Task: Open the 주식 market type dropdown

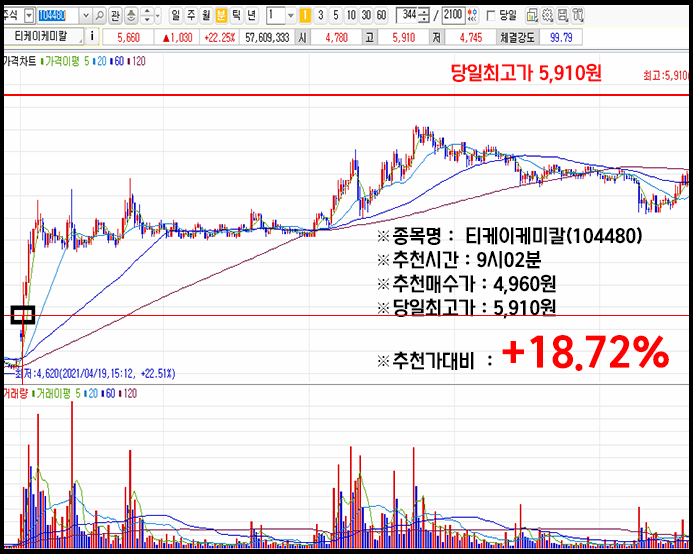Action: (x=29, y=16)
